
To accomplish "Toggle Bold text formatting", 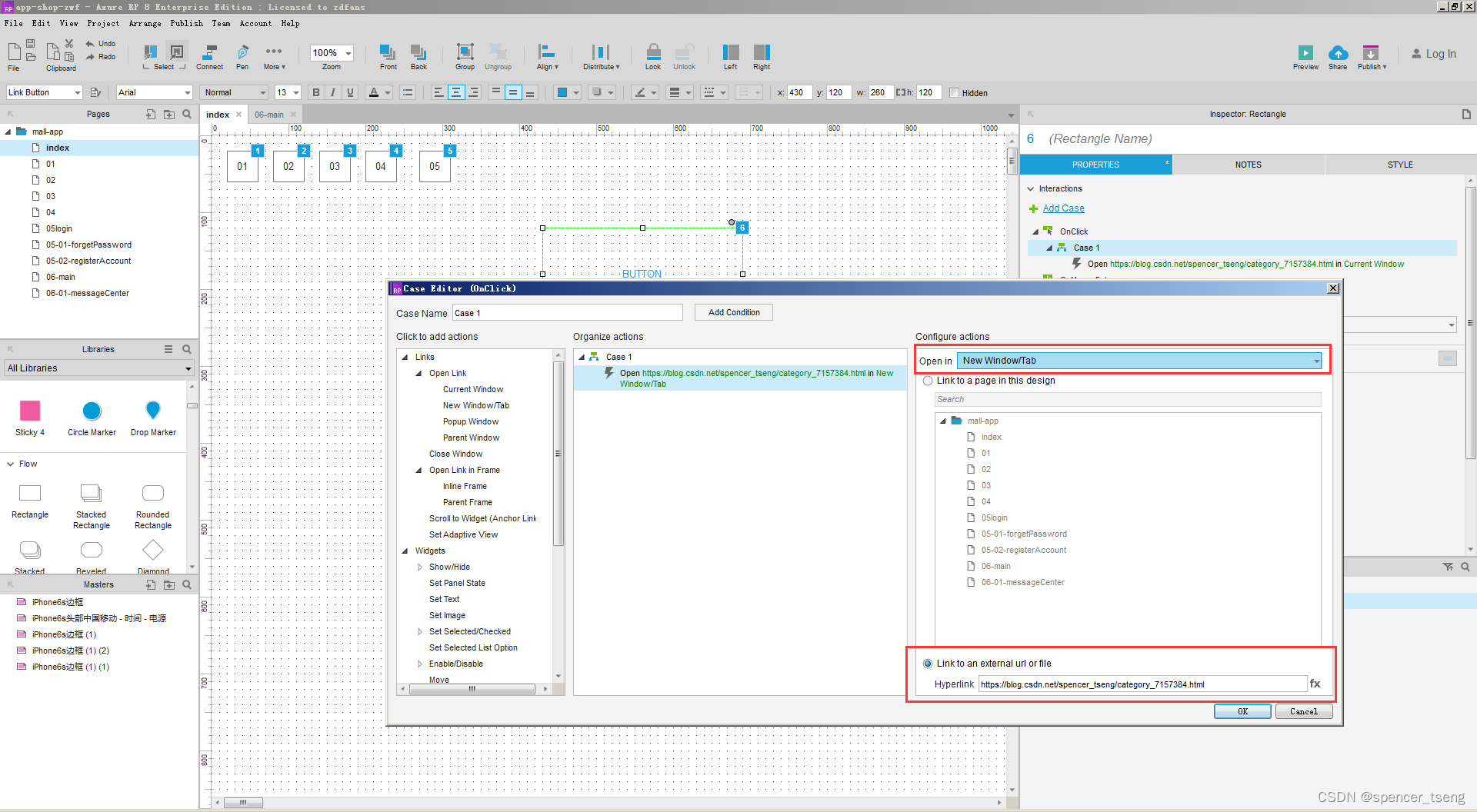I will click(x=315, y=92).
